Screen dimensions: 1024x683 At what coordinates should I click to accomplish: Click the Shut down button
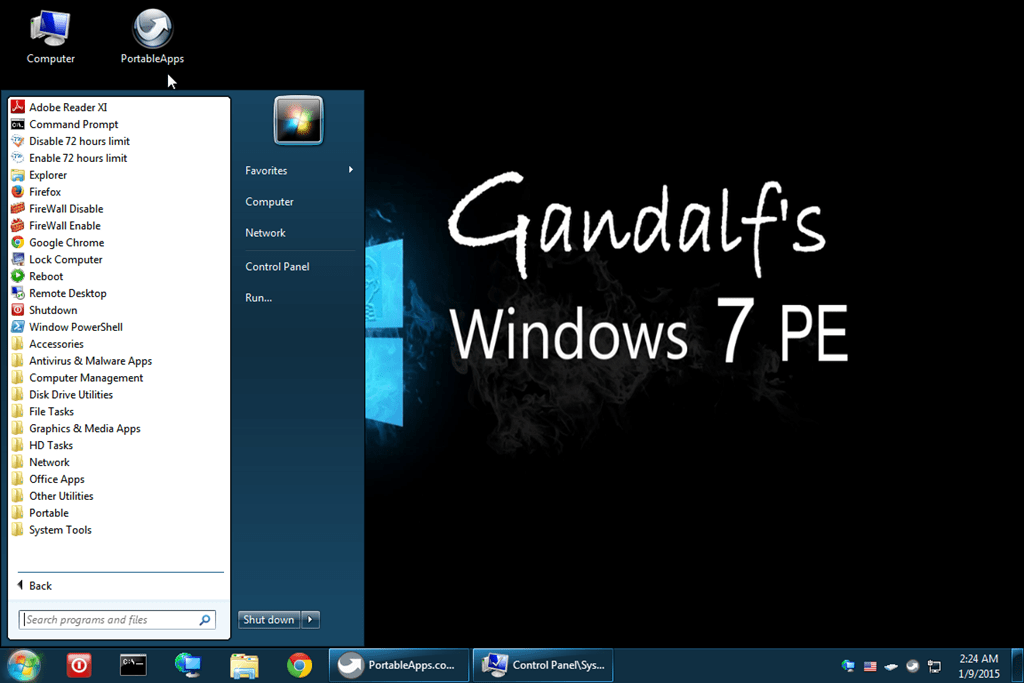(268, 620)
